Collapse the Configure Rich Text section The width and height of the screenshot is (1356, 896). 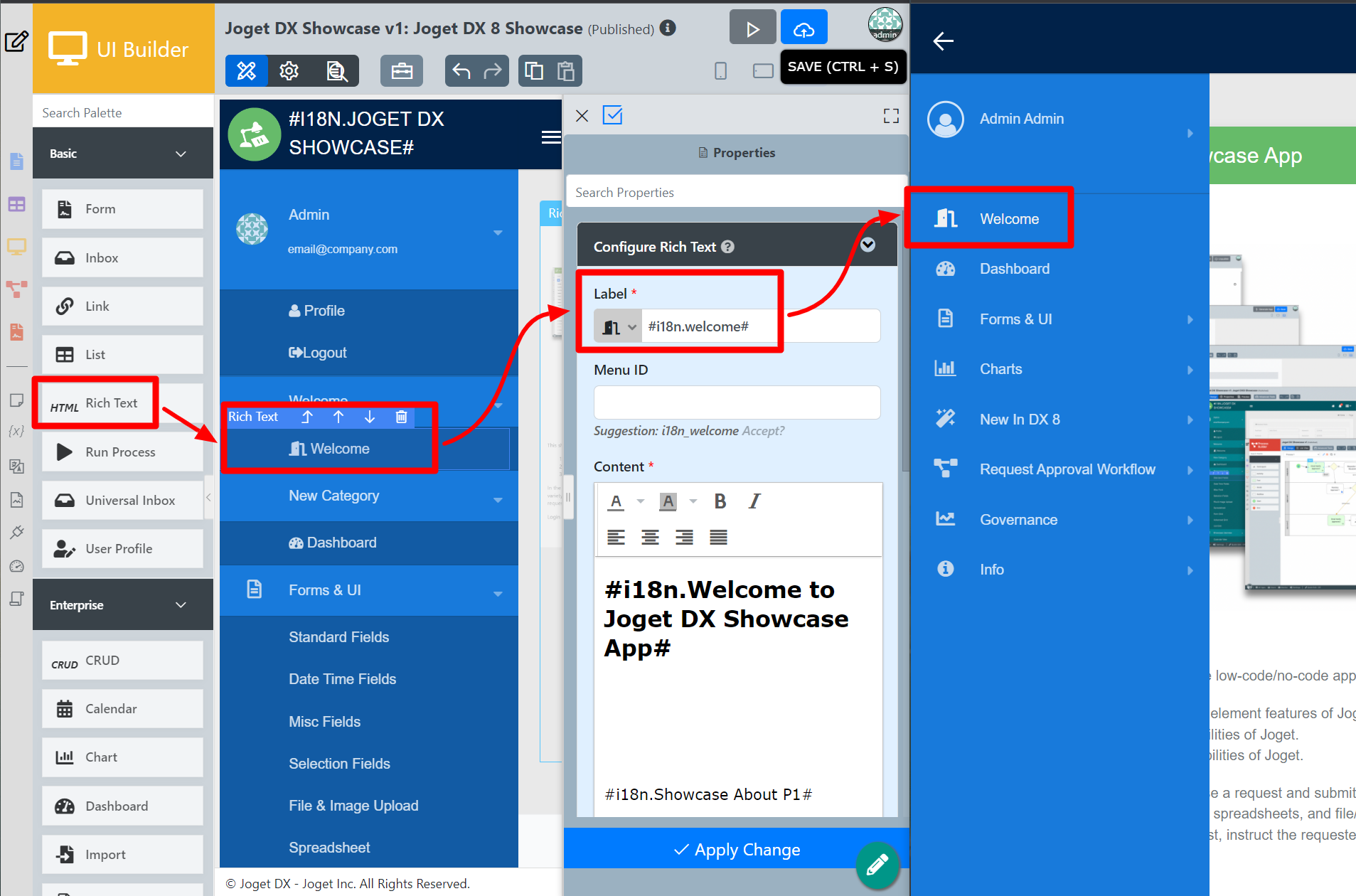click(x=867, y=245)
